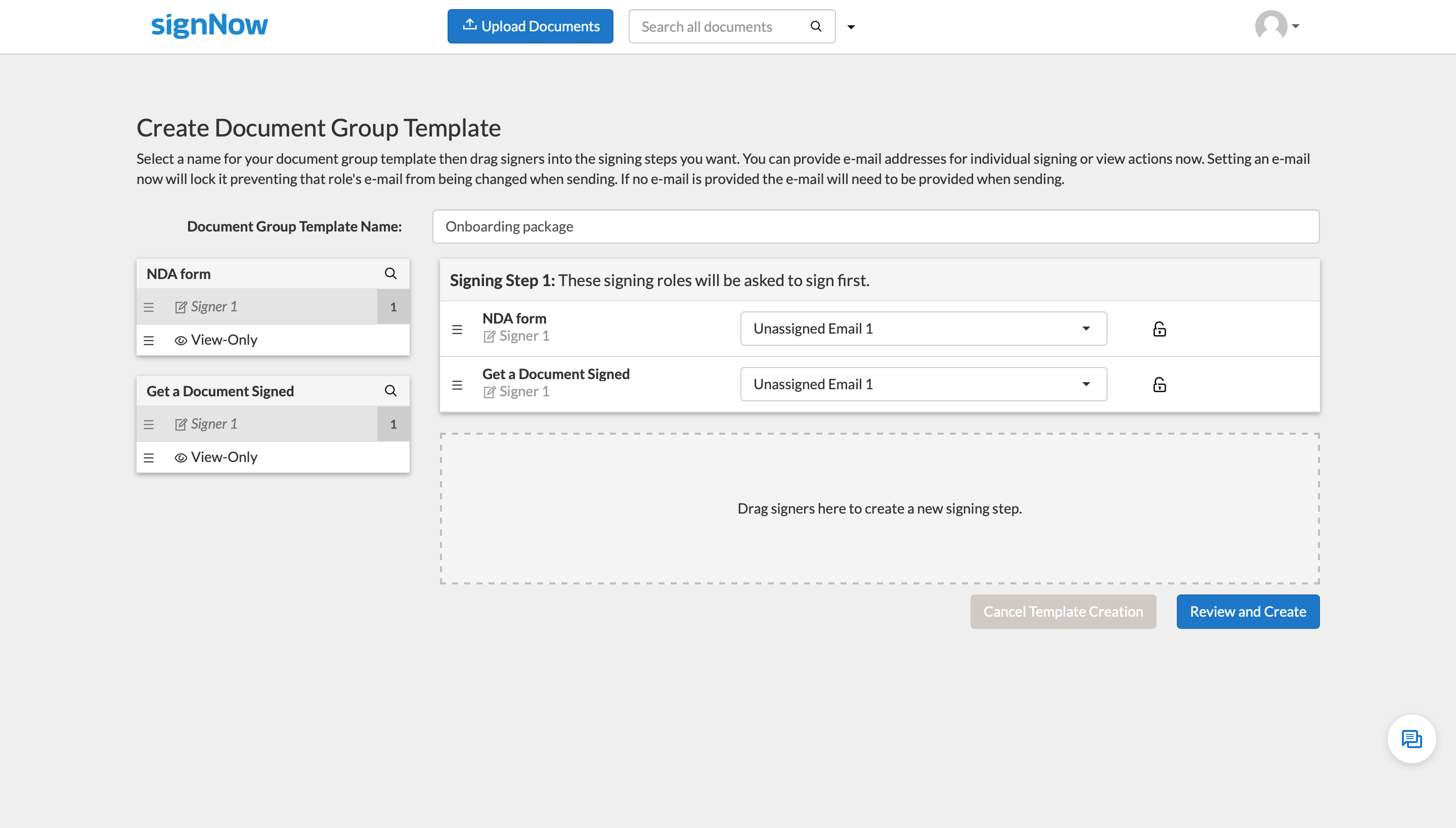This screenshot has width=1456, height=828.
Task: Open email dropdown for Get a Document Signed
Action: [923, 384]
